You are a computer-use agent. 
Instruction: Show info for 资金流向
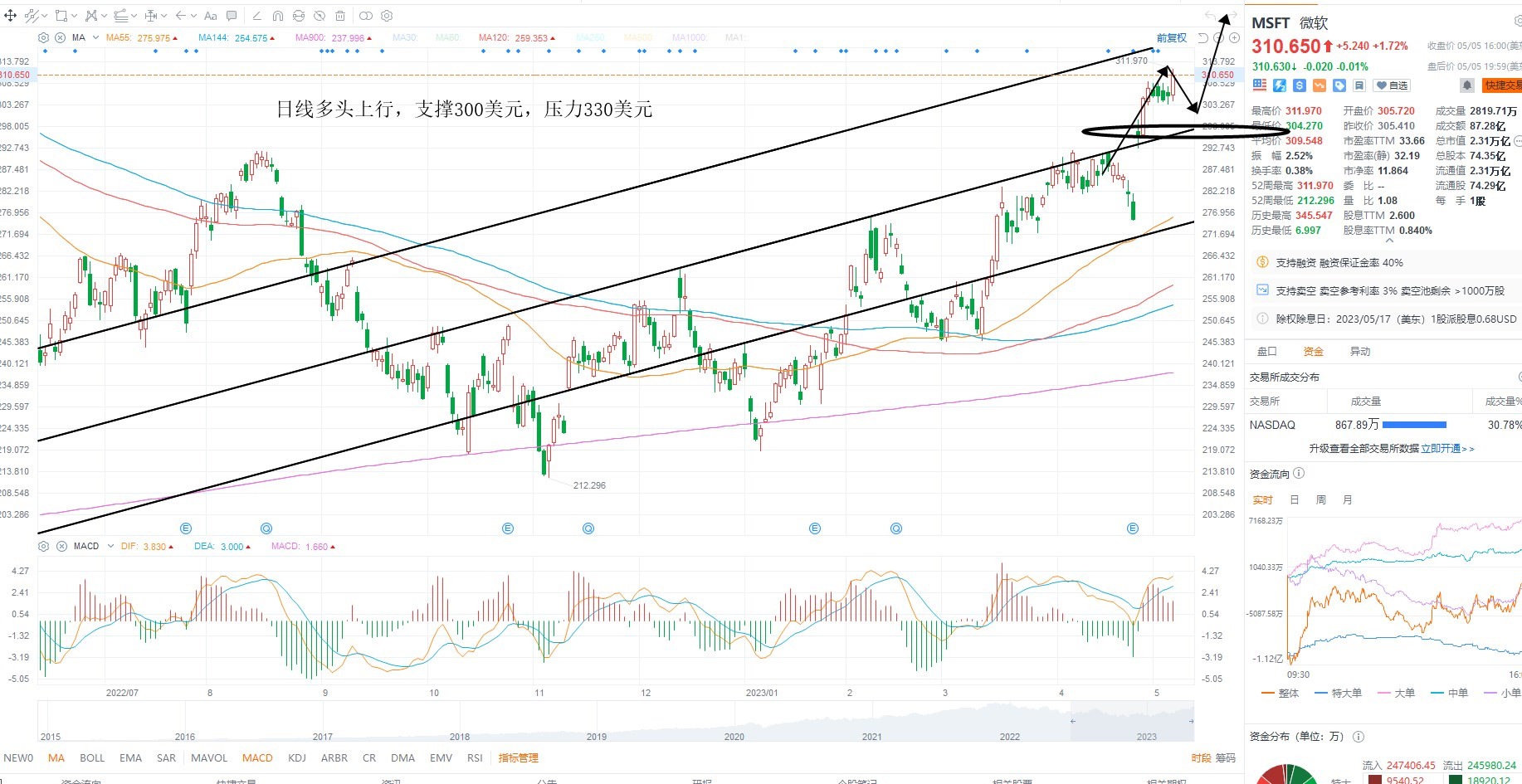click(x=1299, y=474)
